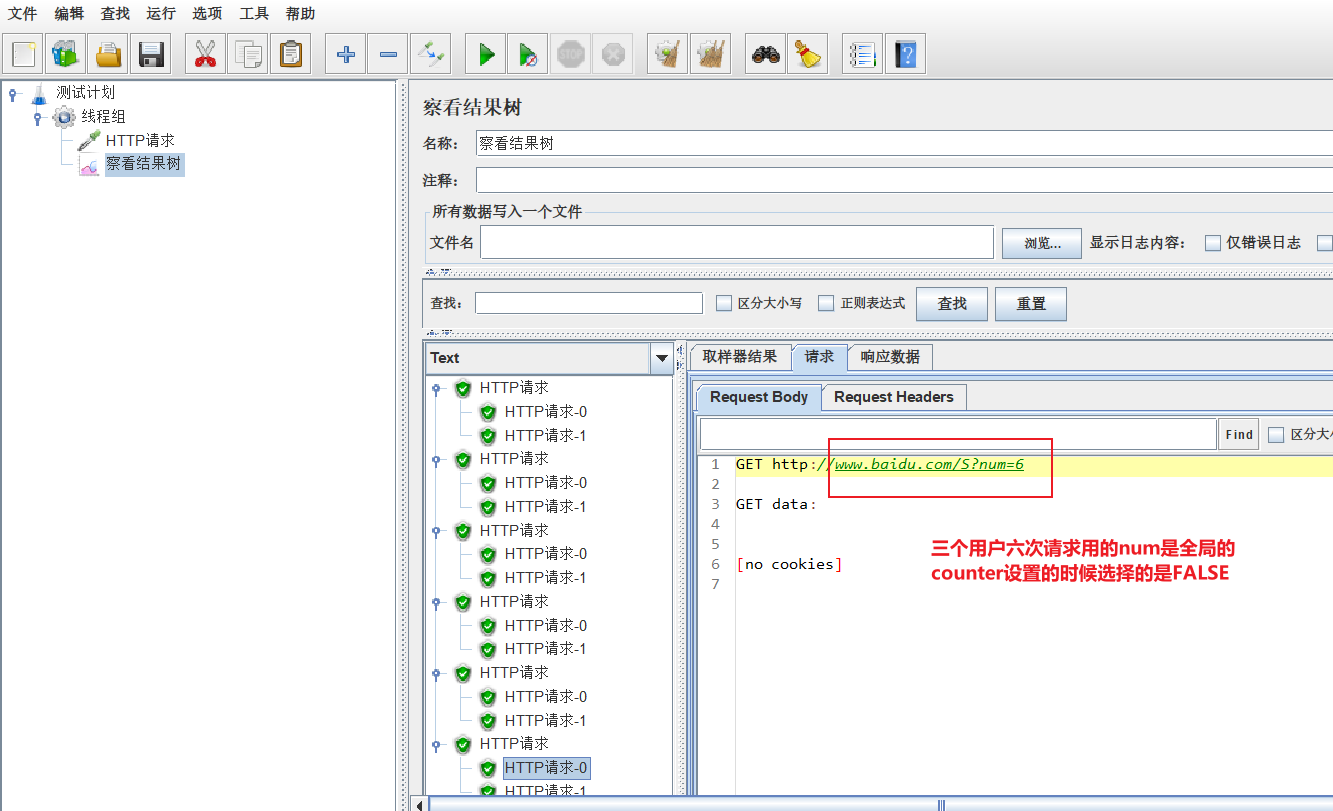Save the test plan with disk icon
The width and height of the screenshot is (1333, 811).
pos(151,53)
